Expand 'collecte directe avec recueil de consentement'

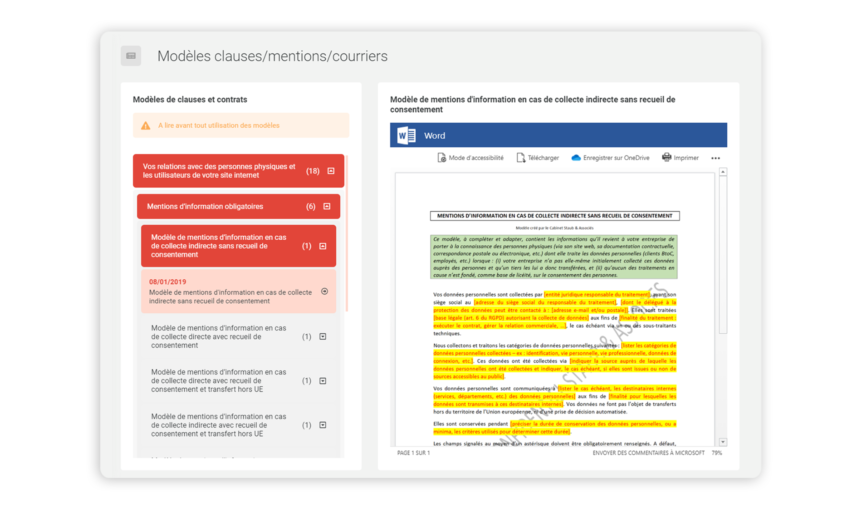[323, 336]
